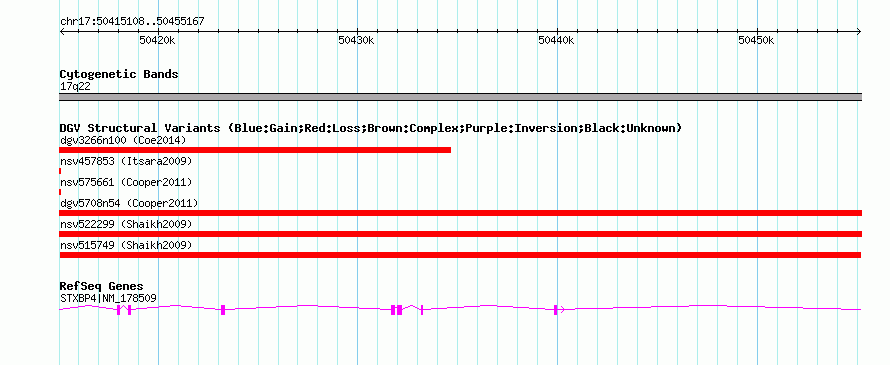Select the red bar for nsv515749

click(x=460, y=255)
